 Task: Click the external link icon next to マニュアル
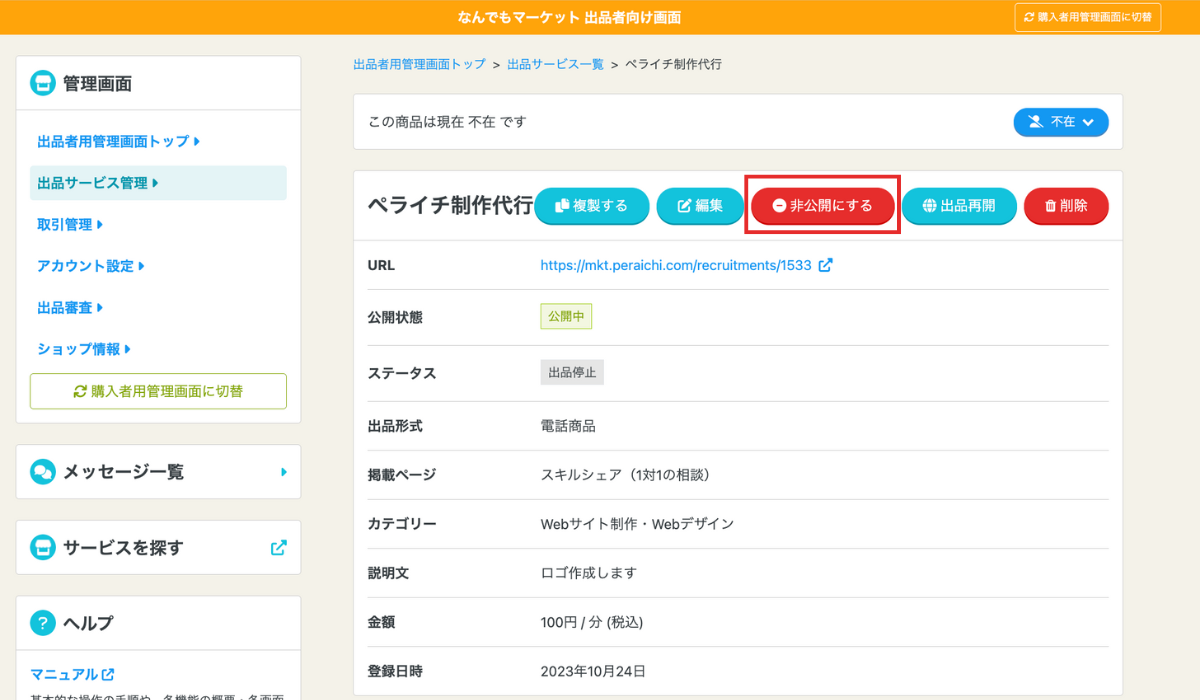tap(108, 674)
